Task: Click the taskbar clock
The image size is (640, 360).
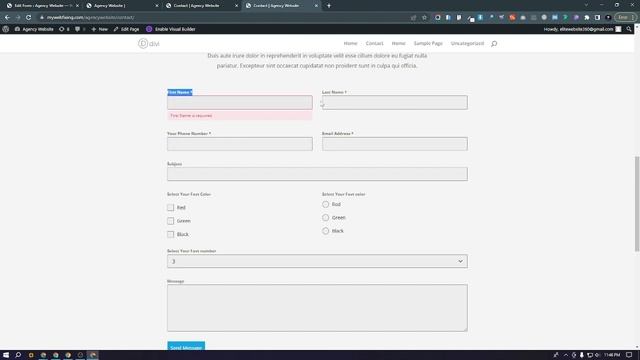Action: pos(612,355)
